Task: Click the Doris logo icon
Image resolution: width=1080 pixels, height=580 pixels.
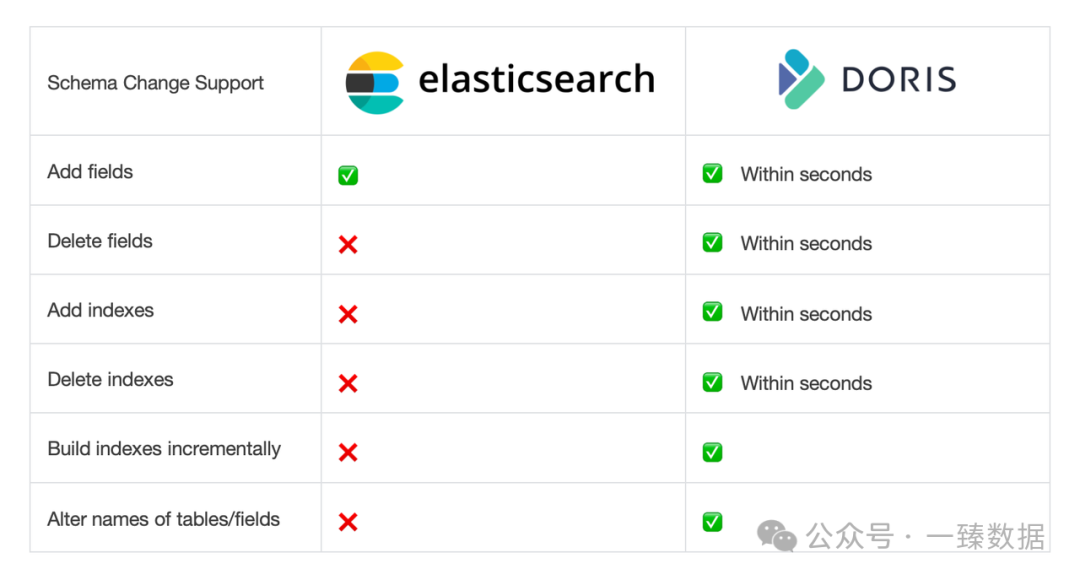Action: pos(801,79)
